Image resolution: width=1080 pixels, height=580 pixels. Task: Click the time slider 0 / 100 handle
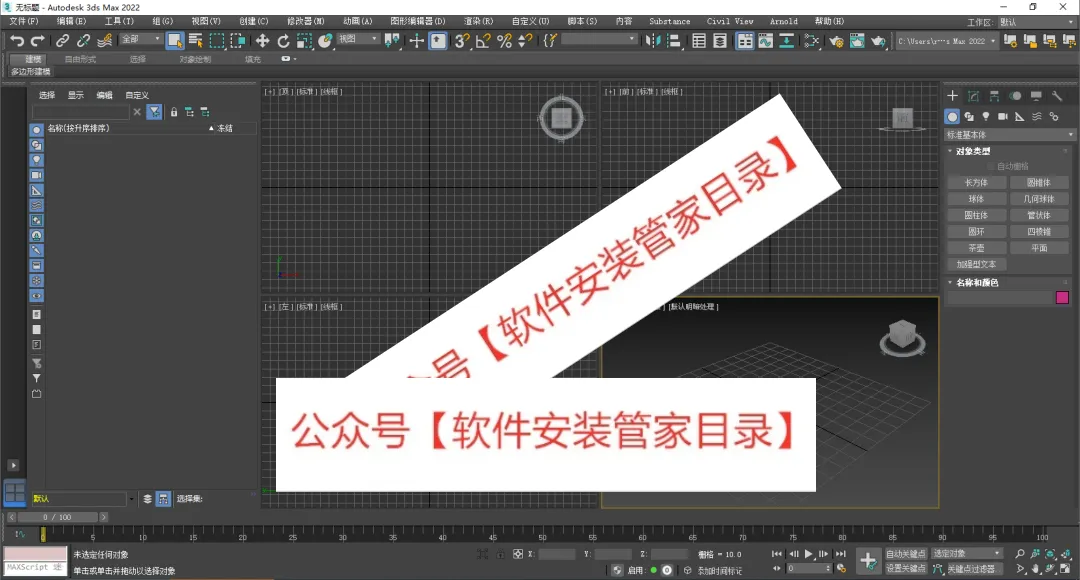(57, 517)
